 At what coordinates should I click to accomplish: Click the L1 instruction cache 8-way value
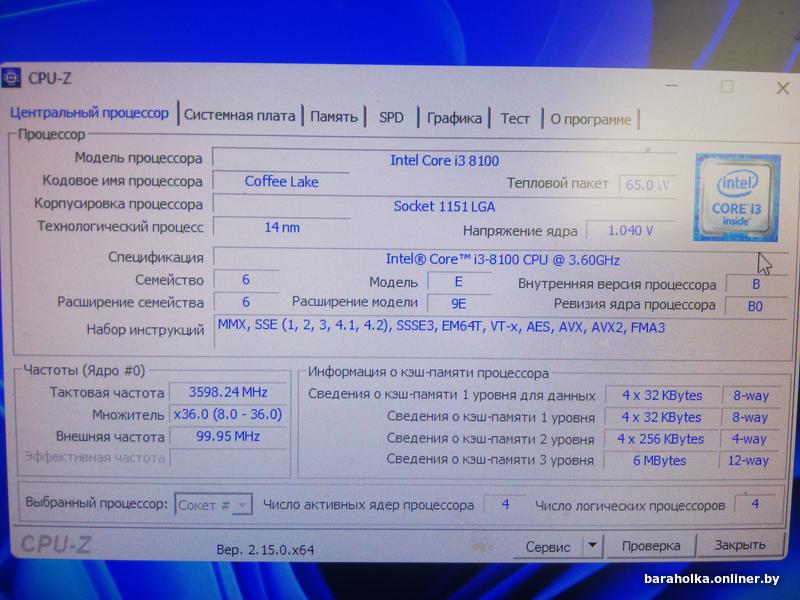click(x=750, y=417)
